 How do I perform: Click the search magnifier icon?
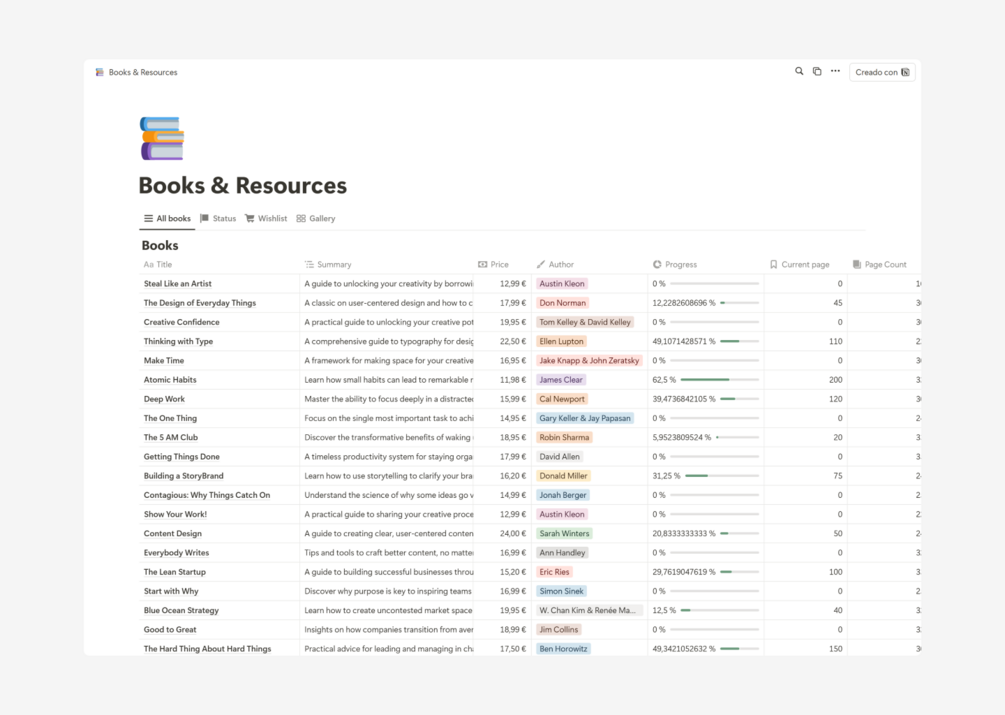(x=799, y=71)
